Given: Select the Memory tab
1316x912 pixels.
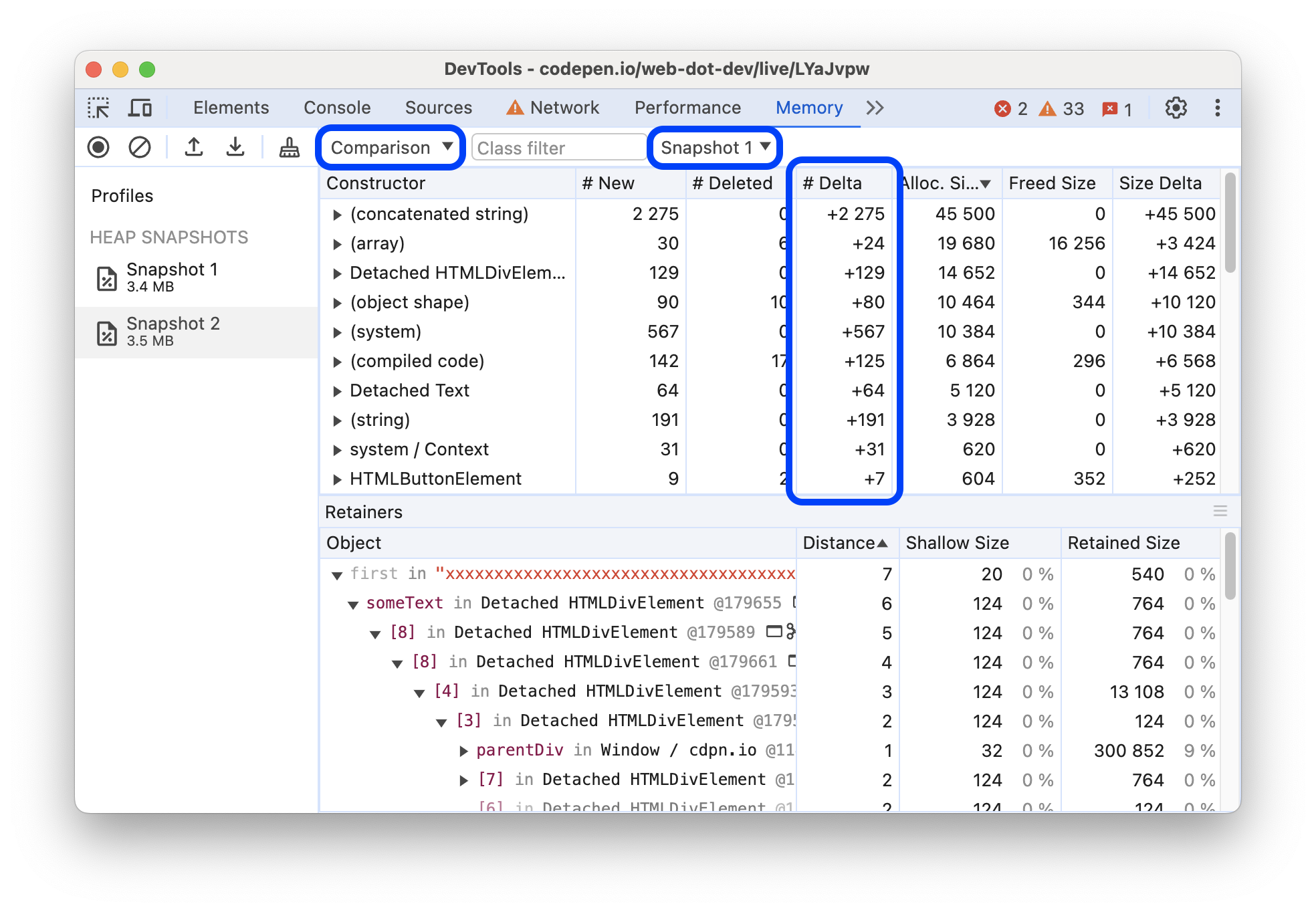Looking at the screenshot, I should coord(808,106).
